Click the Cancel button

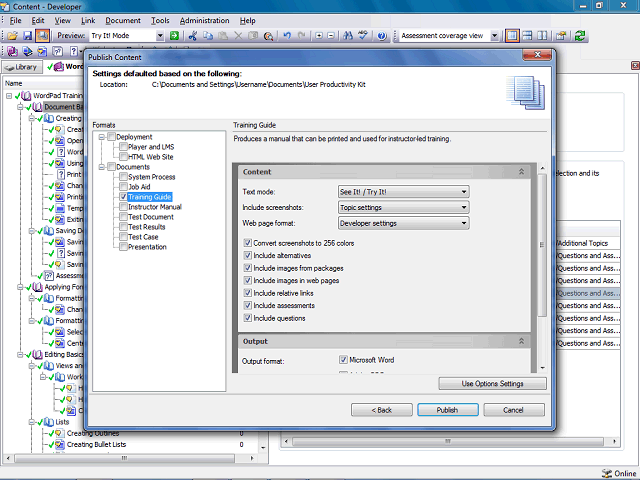pyautogui.click(x=514, y=410)
